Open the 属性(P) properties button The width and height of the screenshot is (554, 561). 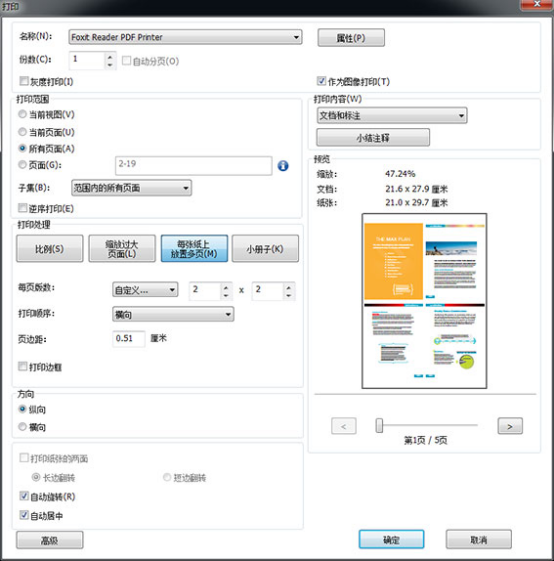351,38
